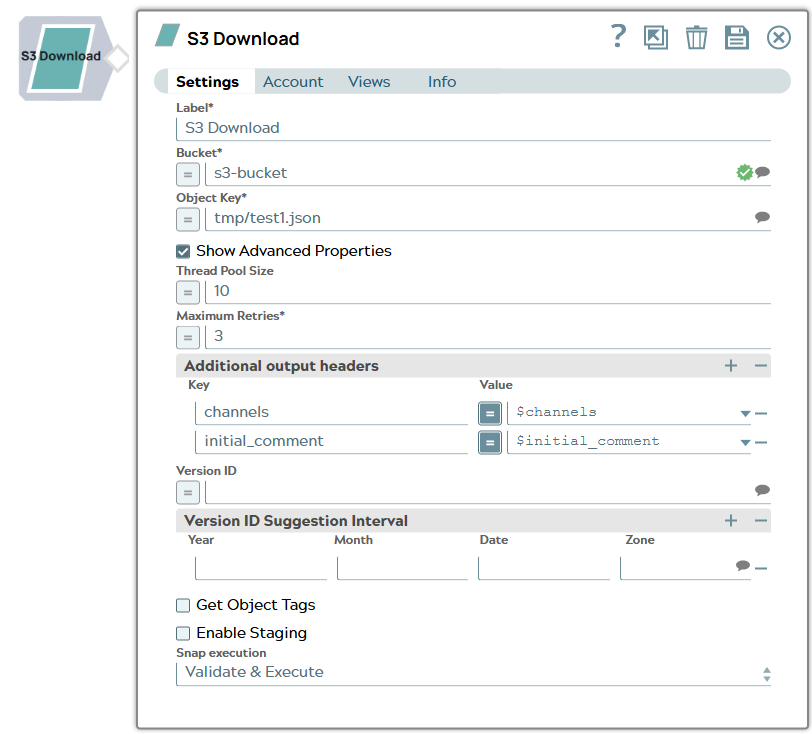
Task: Check the Enable Staging option
Action: [x=183, y=633]
